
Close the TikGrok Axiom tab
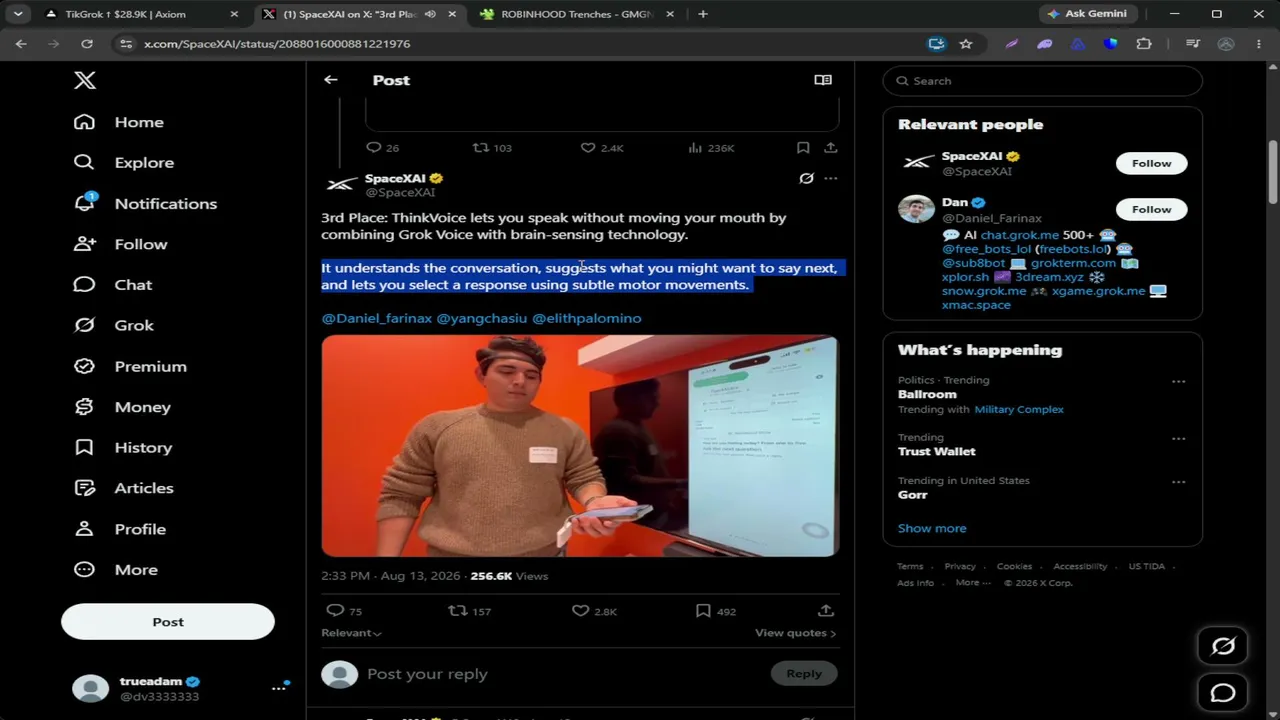[x=234, y=14]
